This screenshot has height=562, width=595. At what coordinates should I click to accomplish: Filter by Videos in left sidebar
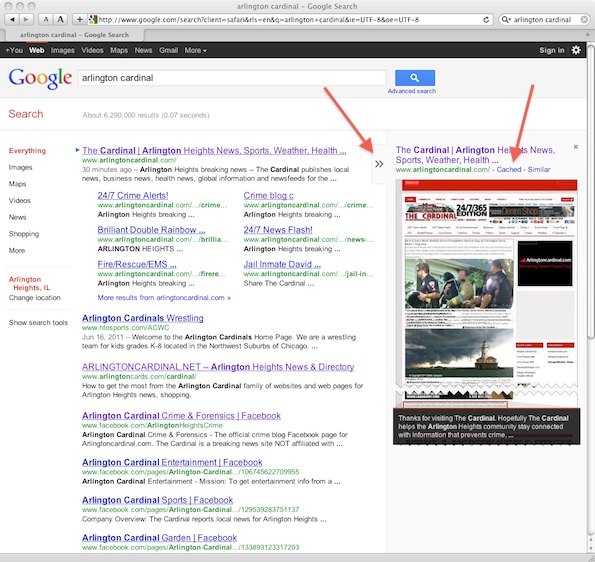[x=20, y=200]
